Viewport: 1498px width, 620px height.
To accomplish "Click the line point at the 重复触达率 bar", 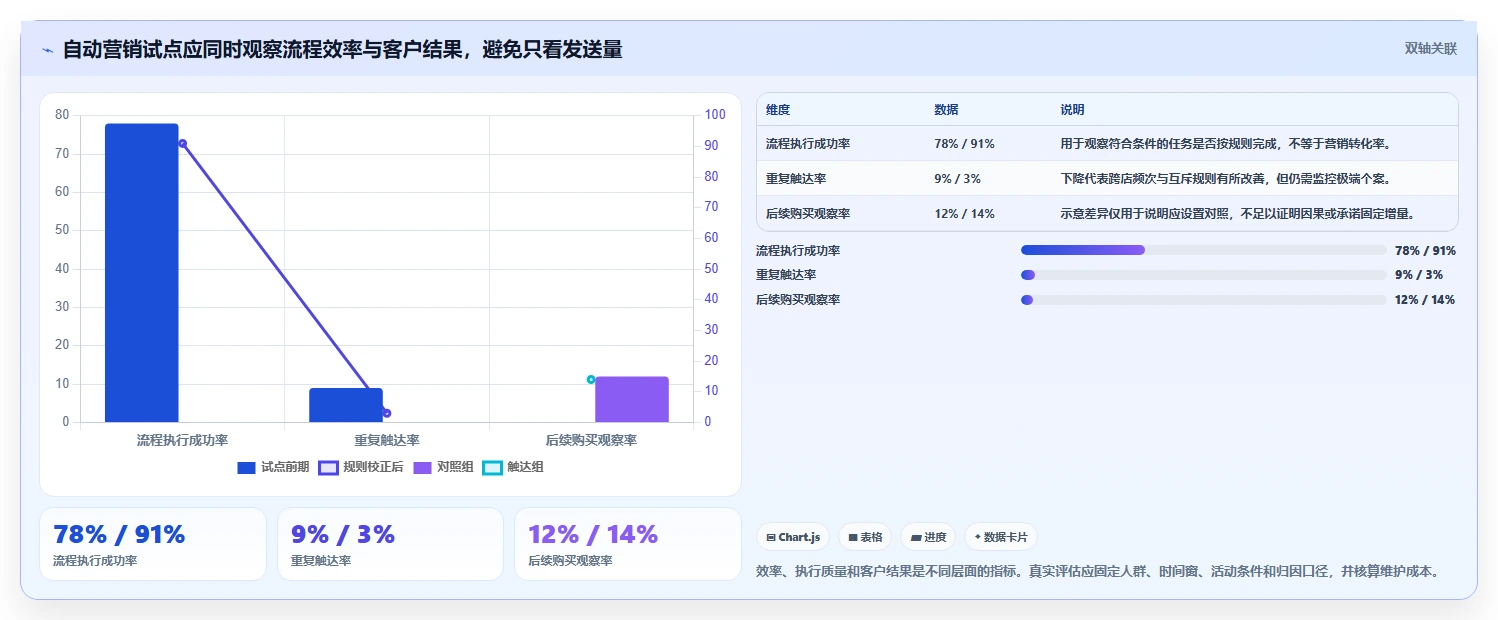I will 387,413.
